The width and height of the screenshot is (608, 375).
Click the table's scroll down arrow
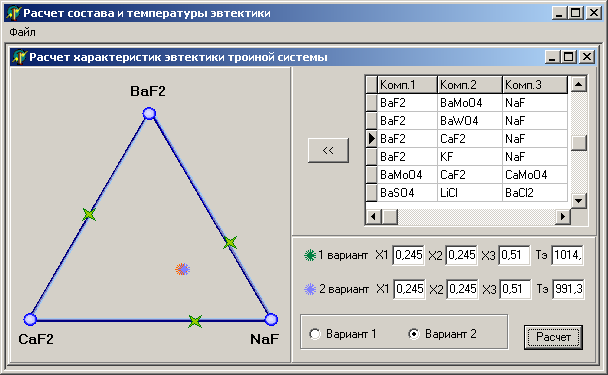(x=579, y=200)
